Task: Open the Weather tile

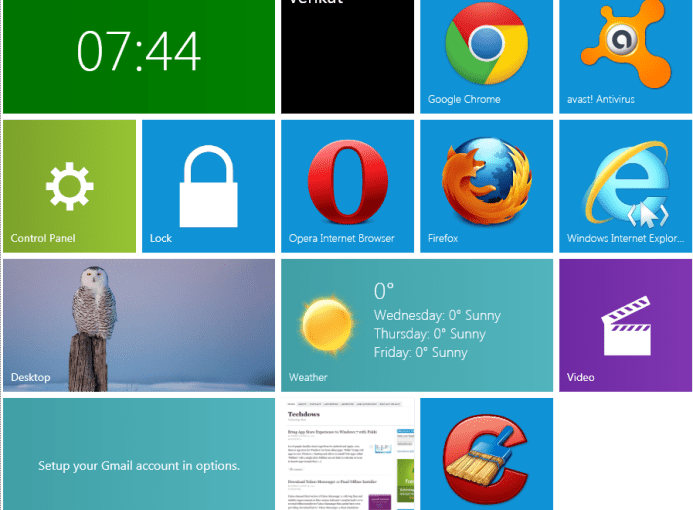Action: tap(417, 325)
